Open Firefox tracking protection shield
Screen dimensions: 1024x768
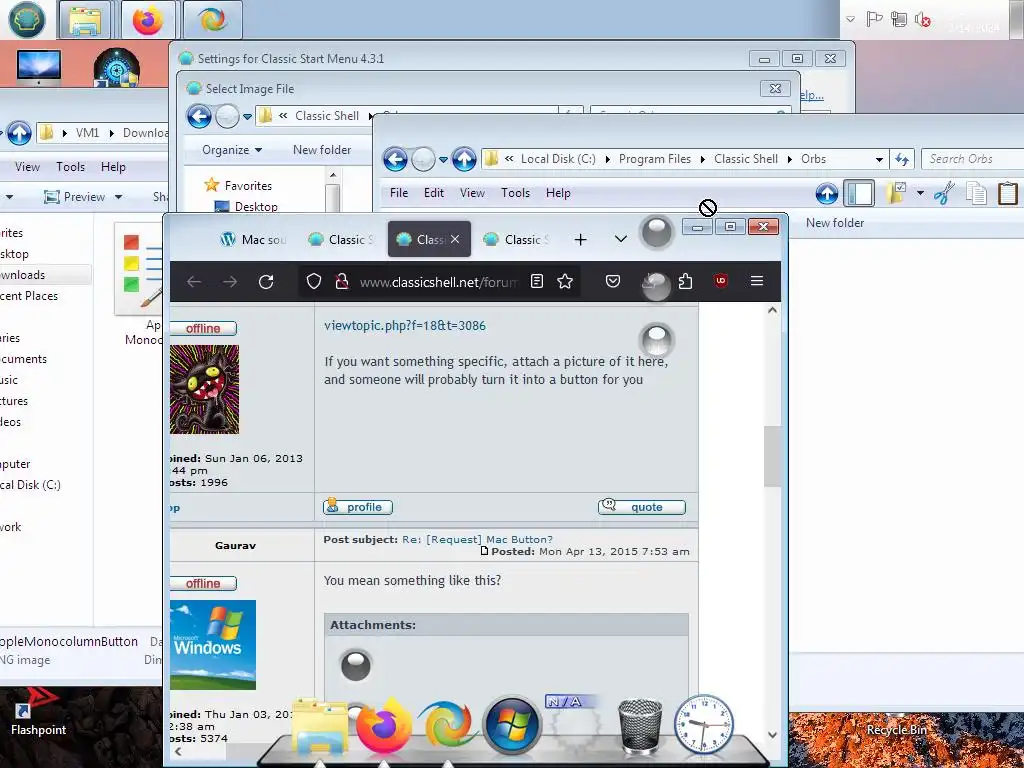click(314, 281)
